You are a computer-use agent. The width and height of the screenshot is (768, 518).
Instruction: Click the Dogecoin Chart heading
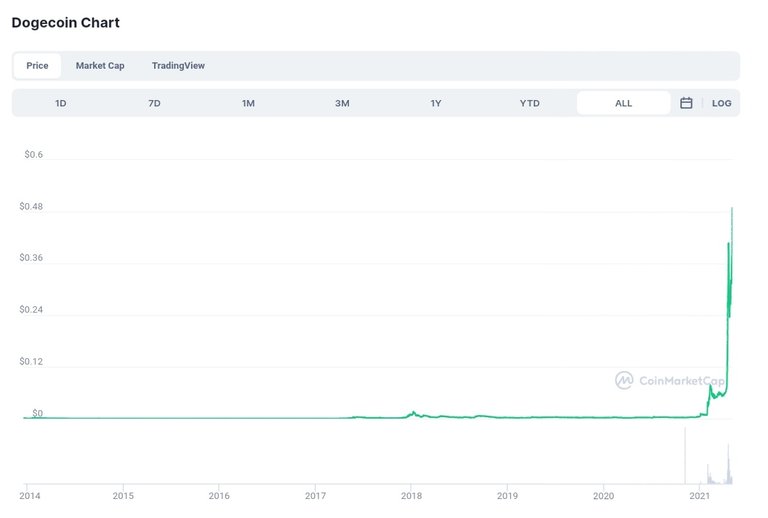point(66,23)
